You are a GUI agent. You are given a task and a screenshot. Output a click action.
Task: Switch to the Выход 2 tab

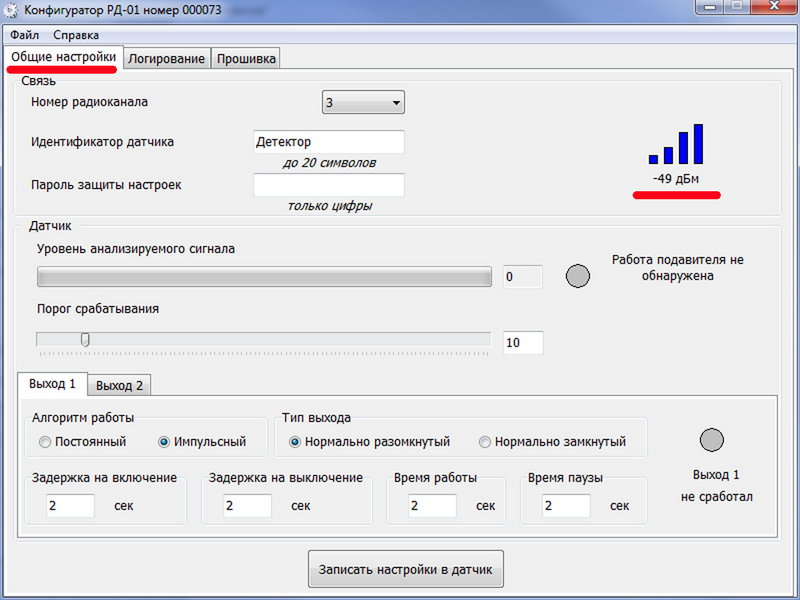coord(119,386)
